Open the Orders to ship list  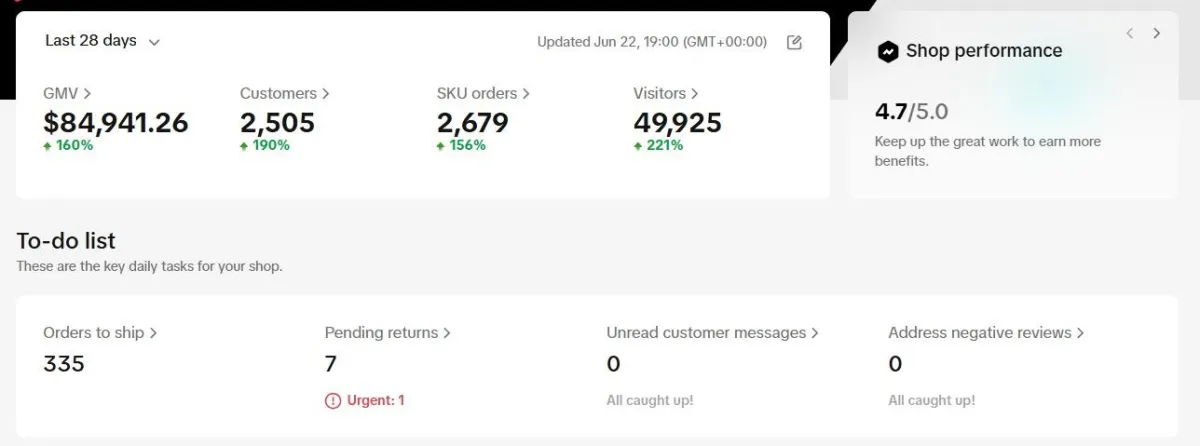coord(100,332)
